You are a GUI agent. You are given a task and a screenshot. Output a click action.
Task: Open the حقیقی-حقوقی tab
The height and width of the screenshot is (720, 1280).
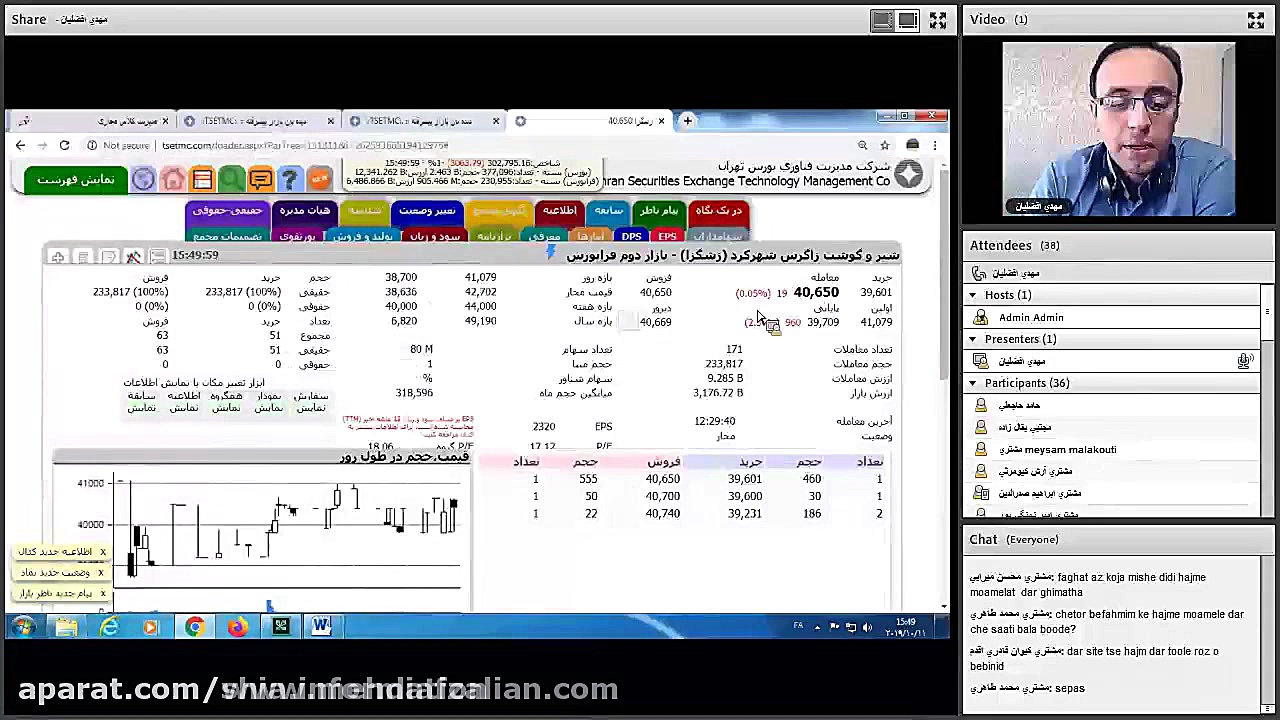point(227,211)
